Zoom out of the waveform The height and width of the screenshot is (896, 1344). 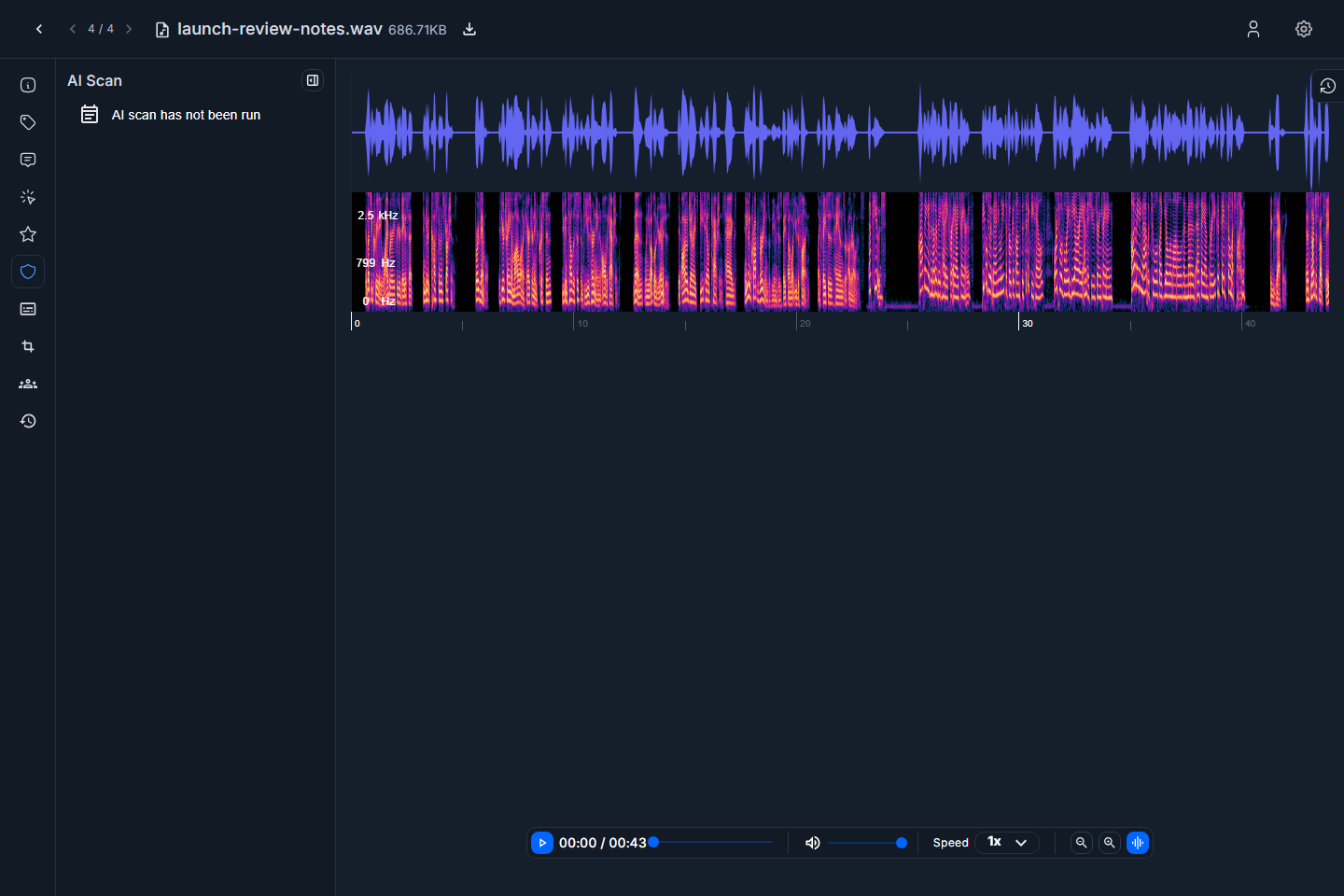tap(1082, 843)
